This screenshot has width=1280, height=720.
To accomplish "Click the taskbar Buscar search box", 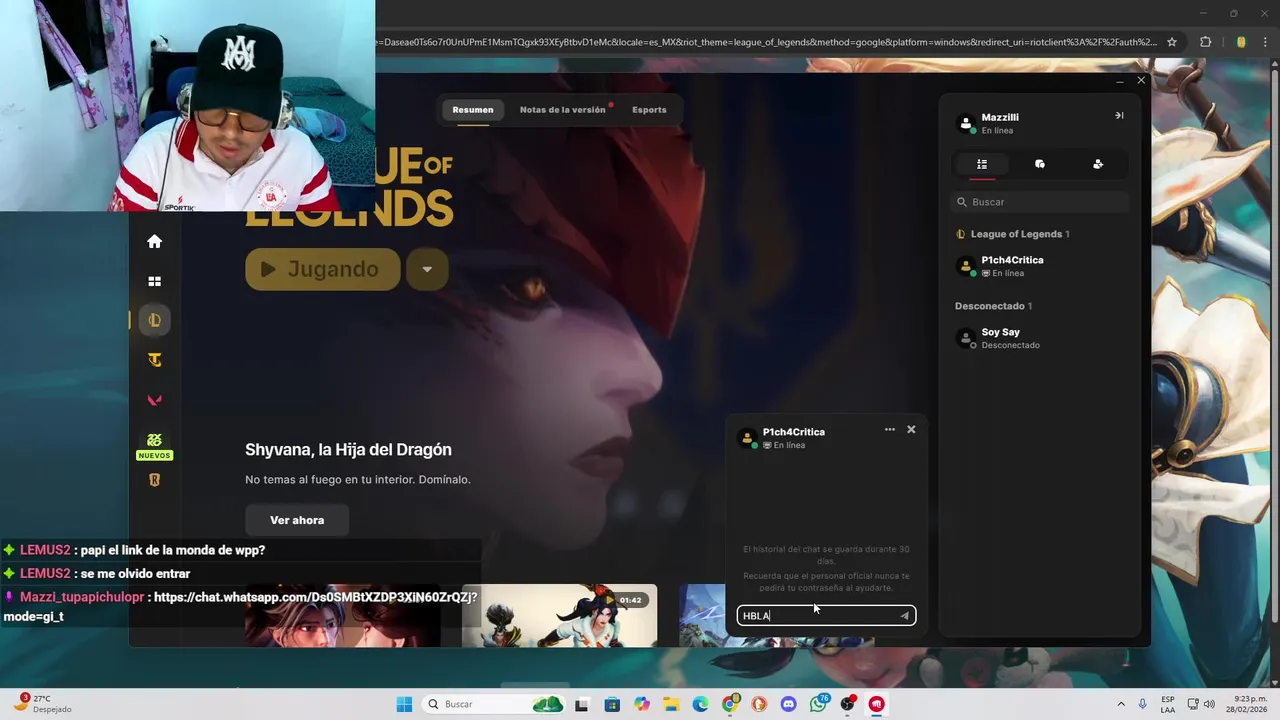I will coord(492,704).
